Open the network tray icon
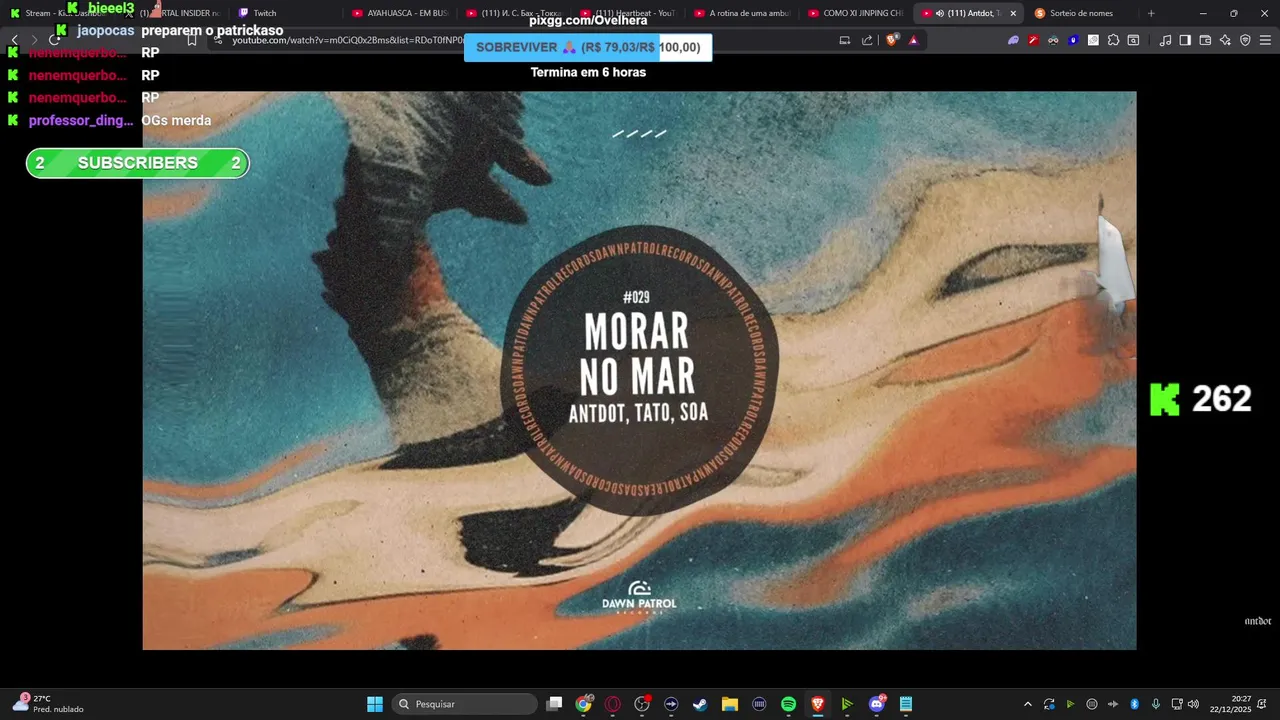This screenshot has width=1280, height=720. click(x=1177, y=704)
